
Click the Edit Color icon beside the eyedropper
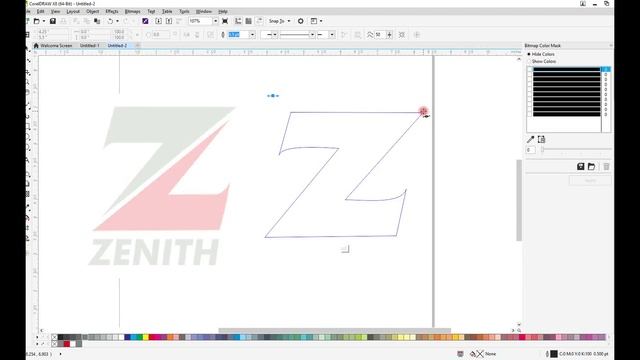(541, 140)
